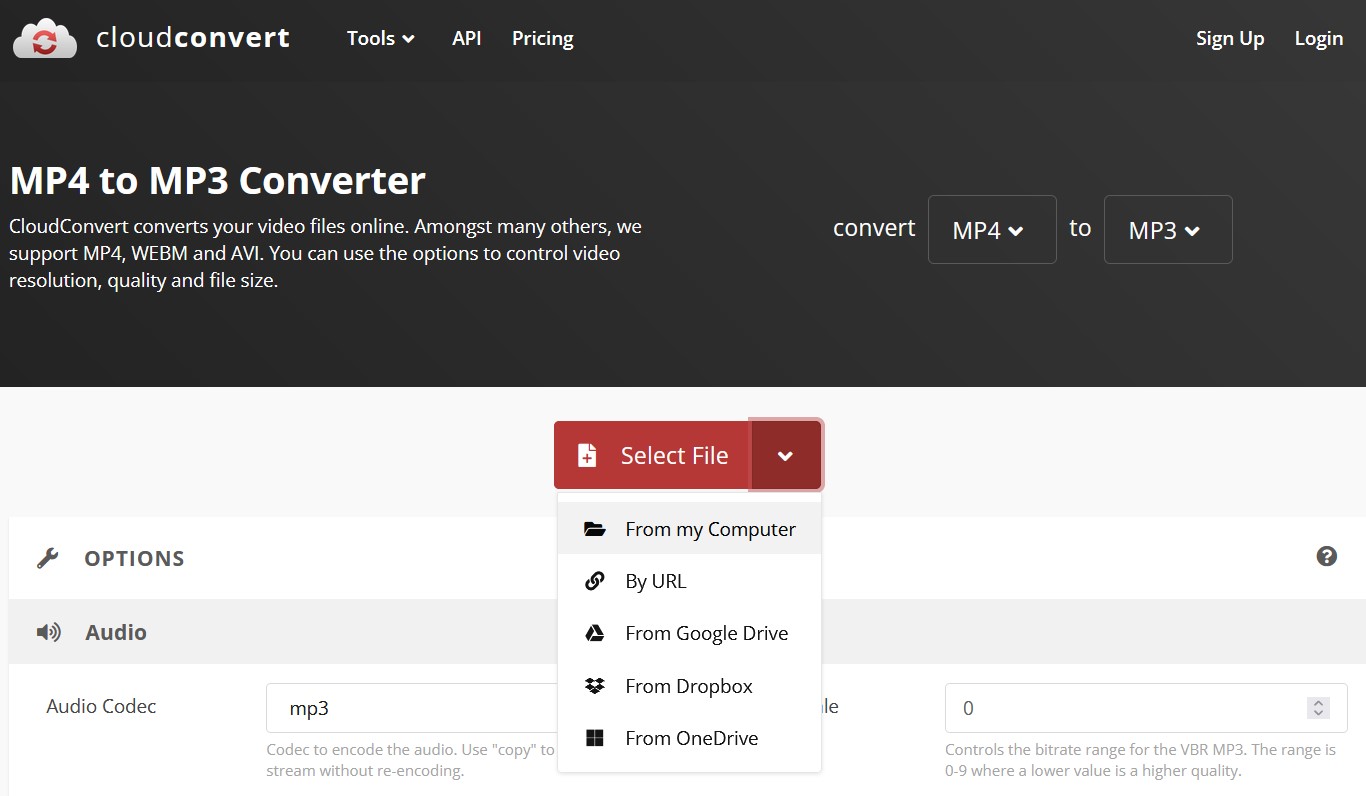Click the URL chain link icon

point(595,581)
